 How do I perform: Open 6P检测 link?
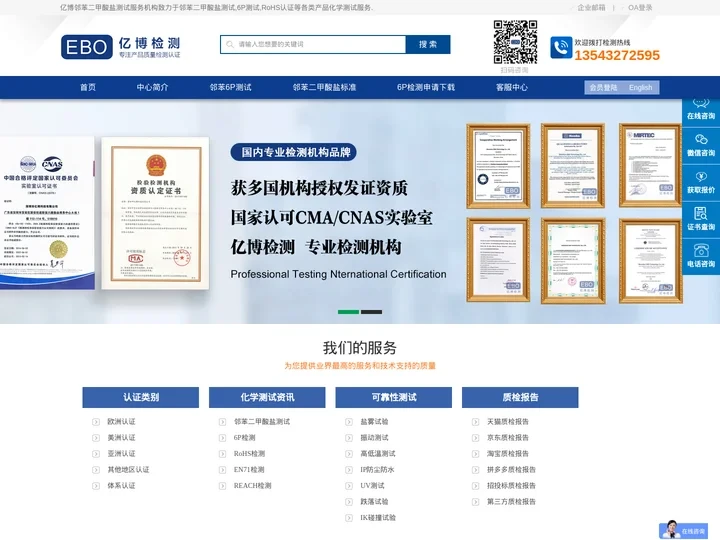coord(244,438)
